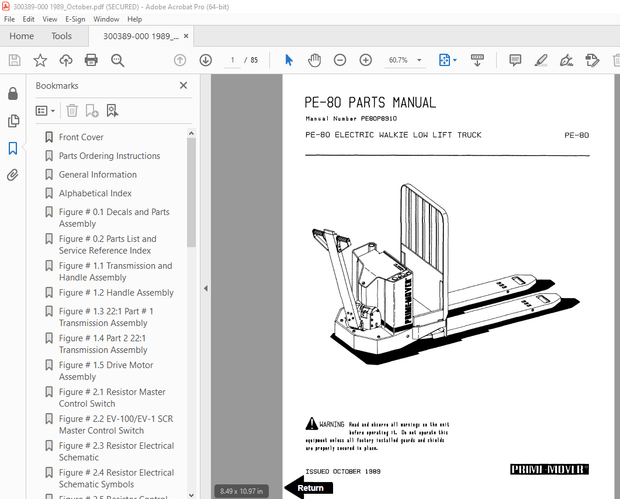
Task: Close the Bookmarks panel
Action: (183, 85)
